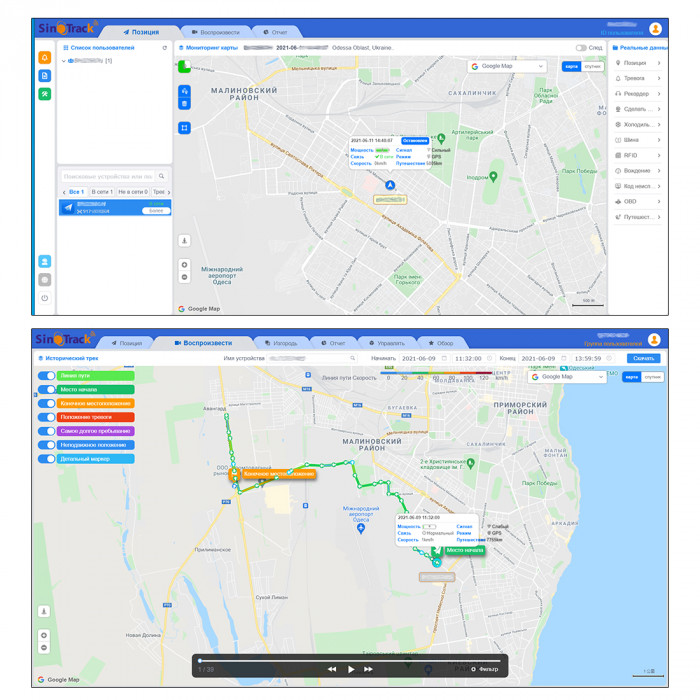This screenshot has width=700, height=700.
Task: Open Google Map dropdown in playback window
Action: click(x=567, y=377)
